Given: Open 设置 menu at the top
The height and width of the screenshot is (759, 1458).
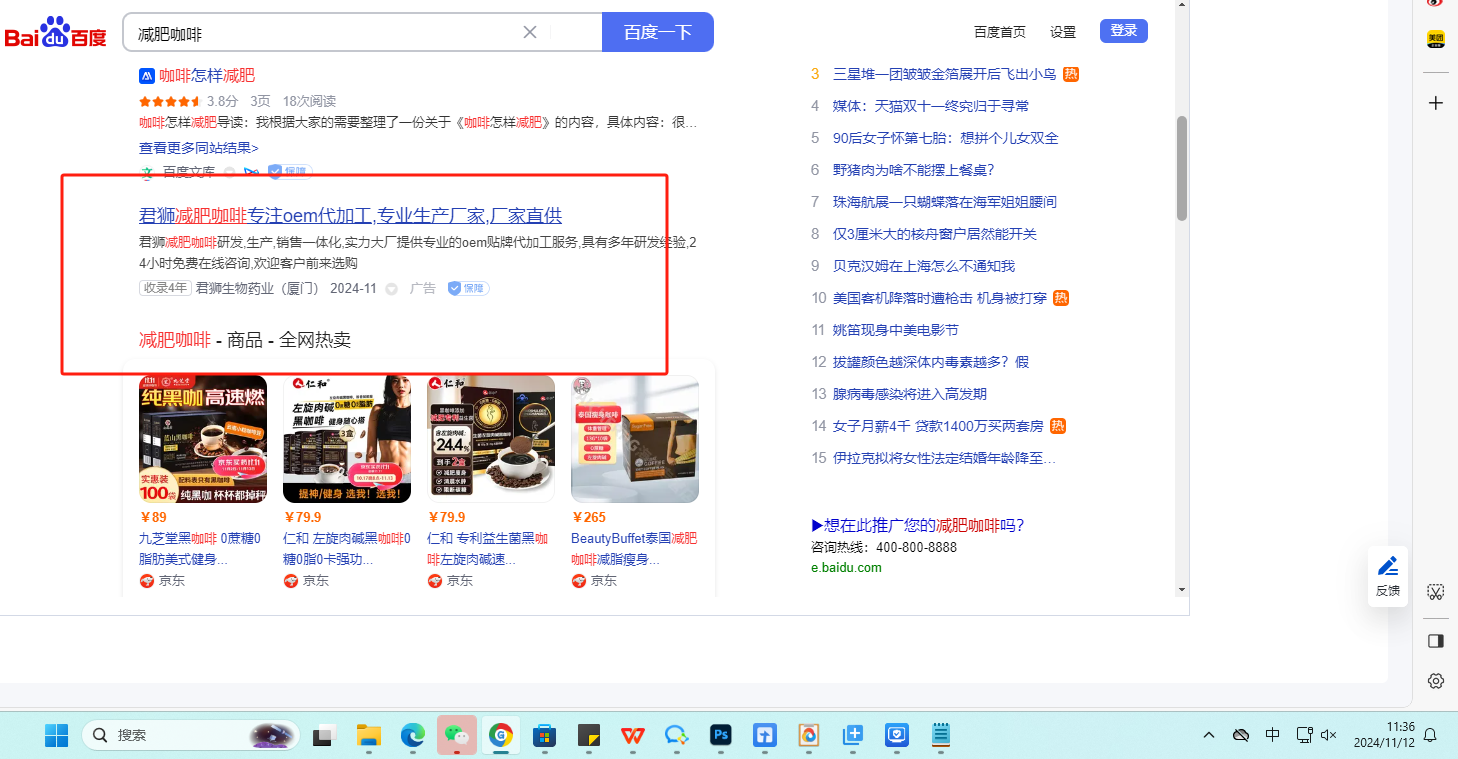Looking at the screenshot, I should click(1063, 32).
